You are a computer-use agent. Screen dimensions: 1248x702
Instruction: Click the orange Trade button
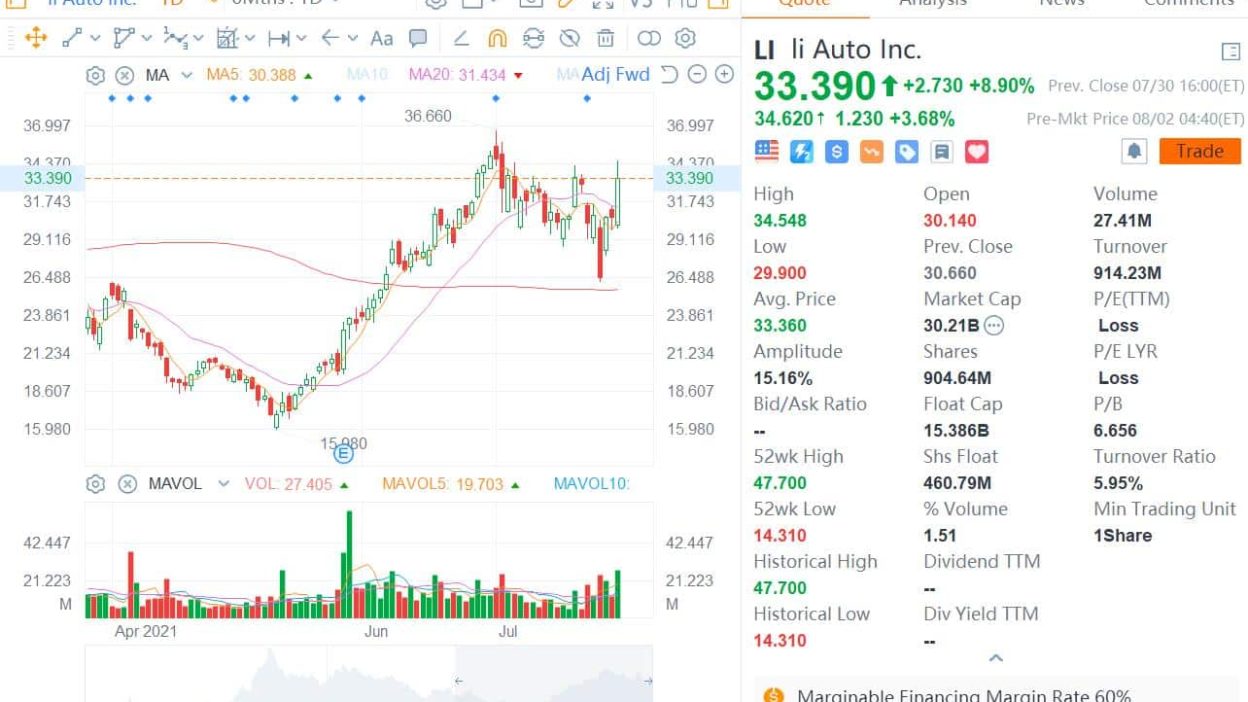coord(1200,151)
